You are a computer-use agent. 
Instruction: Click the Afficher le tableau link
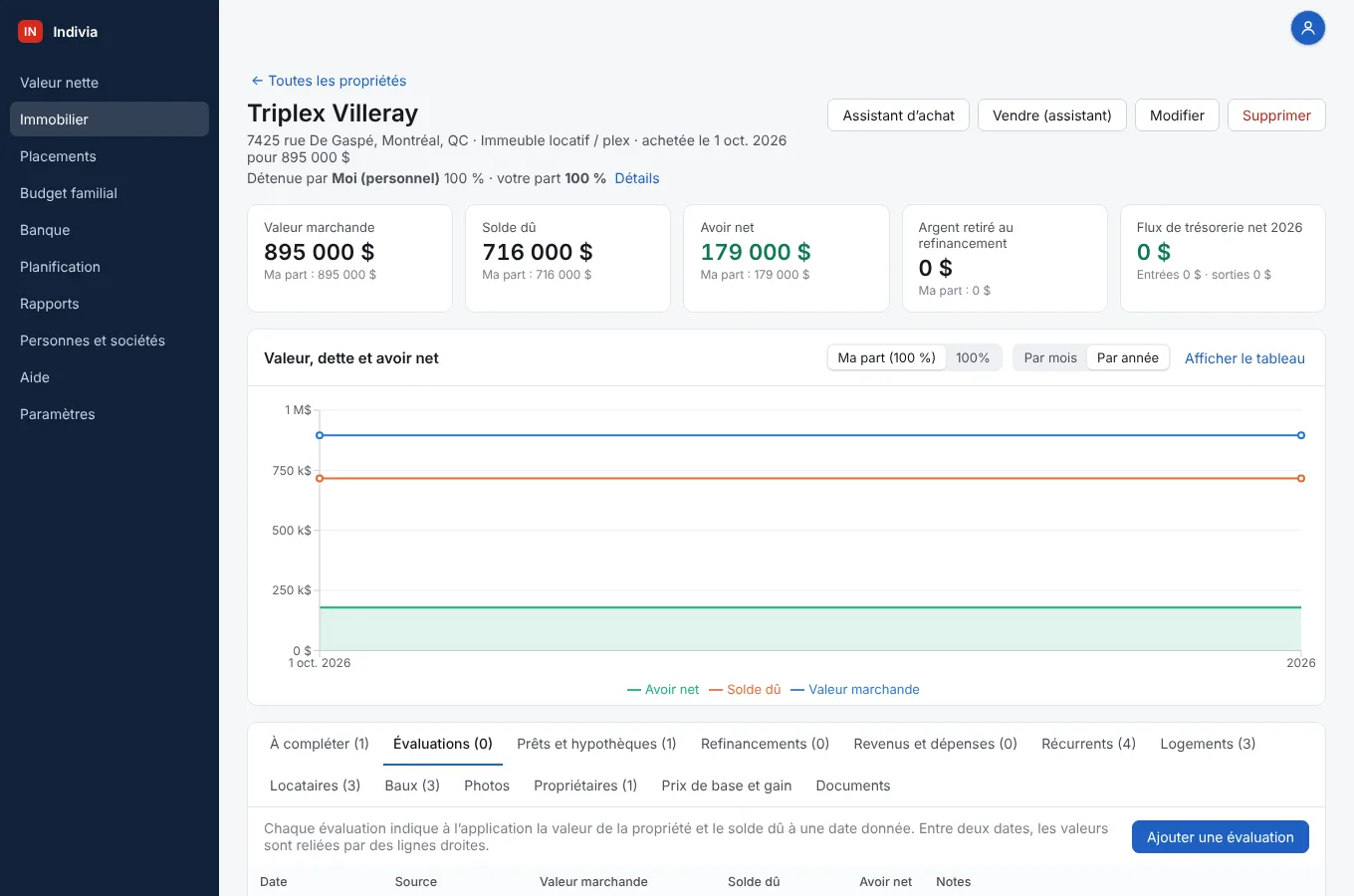(1244, 358)
